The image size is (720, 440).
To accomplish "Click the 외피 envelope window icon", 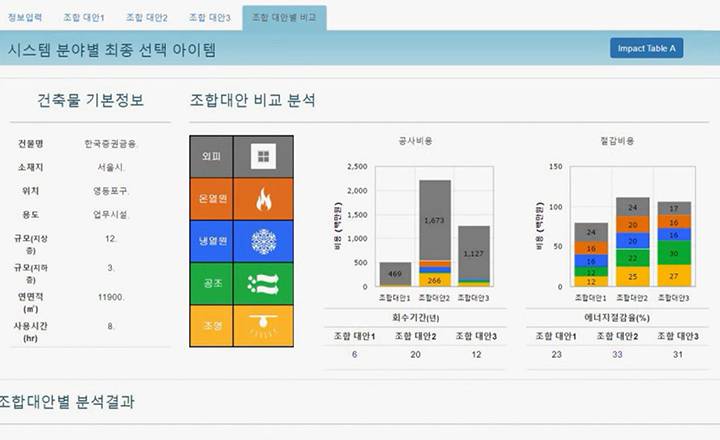I will [x=264, y=156].
